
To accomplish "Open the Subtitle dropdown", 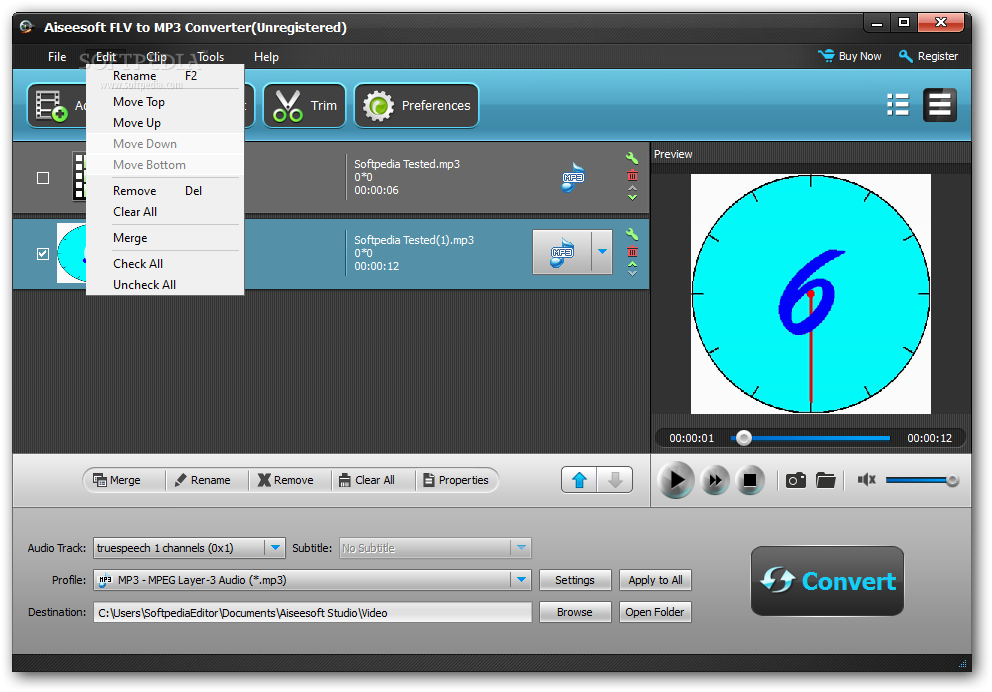I will tap(521, 548).
